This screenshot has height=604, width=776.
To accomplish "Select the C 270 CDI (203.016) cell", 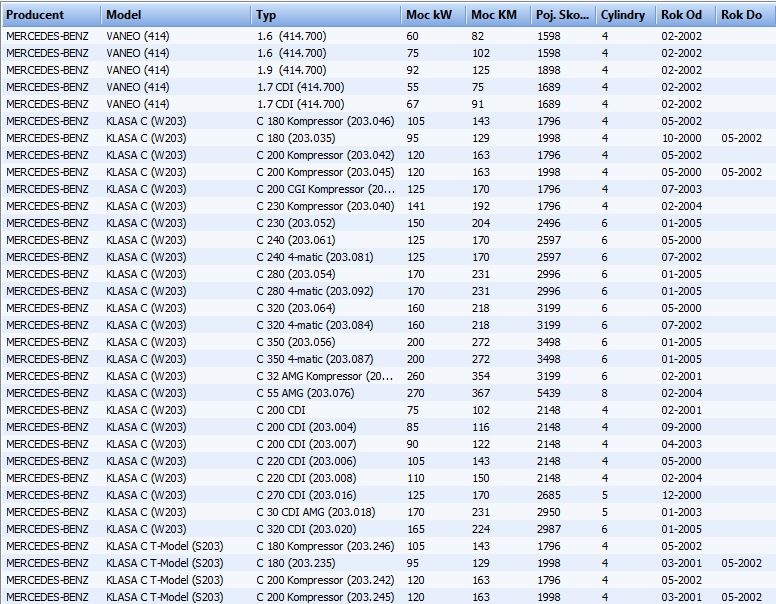I will pyautogui.click(x=306, y=495).
